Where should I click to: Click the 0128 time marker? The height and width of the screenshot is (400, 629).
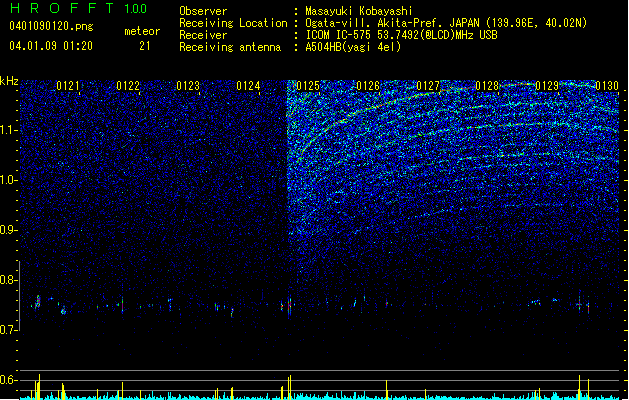point(487,86)
